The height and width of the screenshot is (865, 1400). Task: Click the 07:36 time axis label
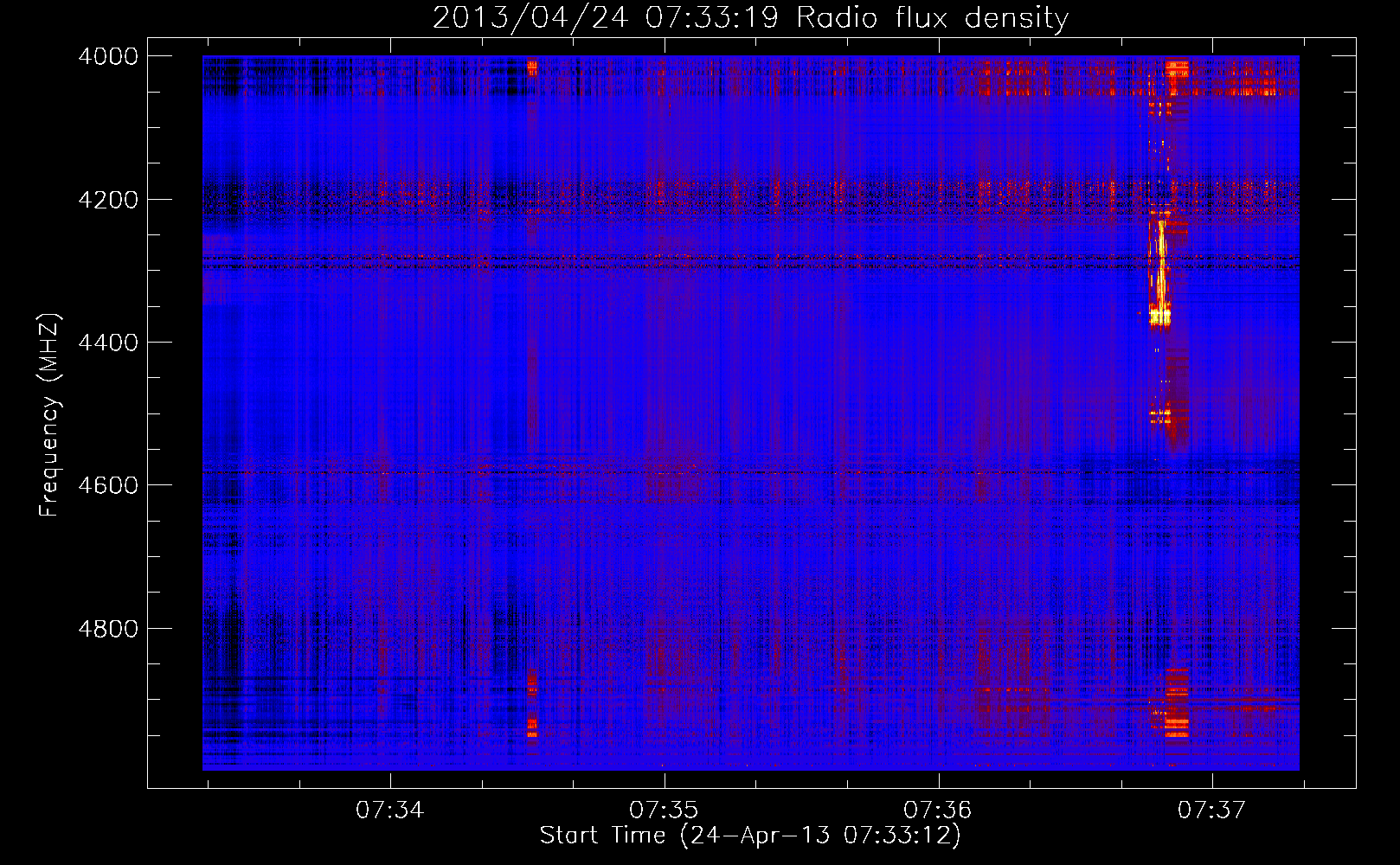click(x=938, y=811)
